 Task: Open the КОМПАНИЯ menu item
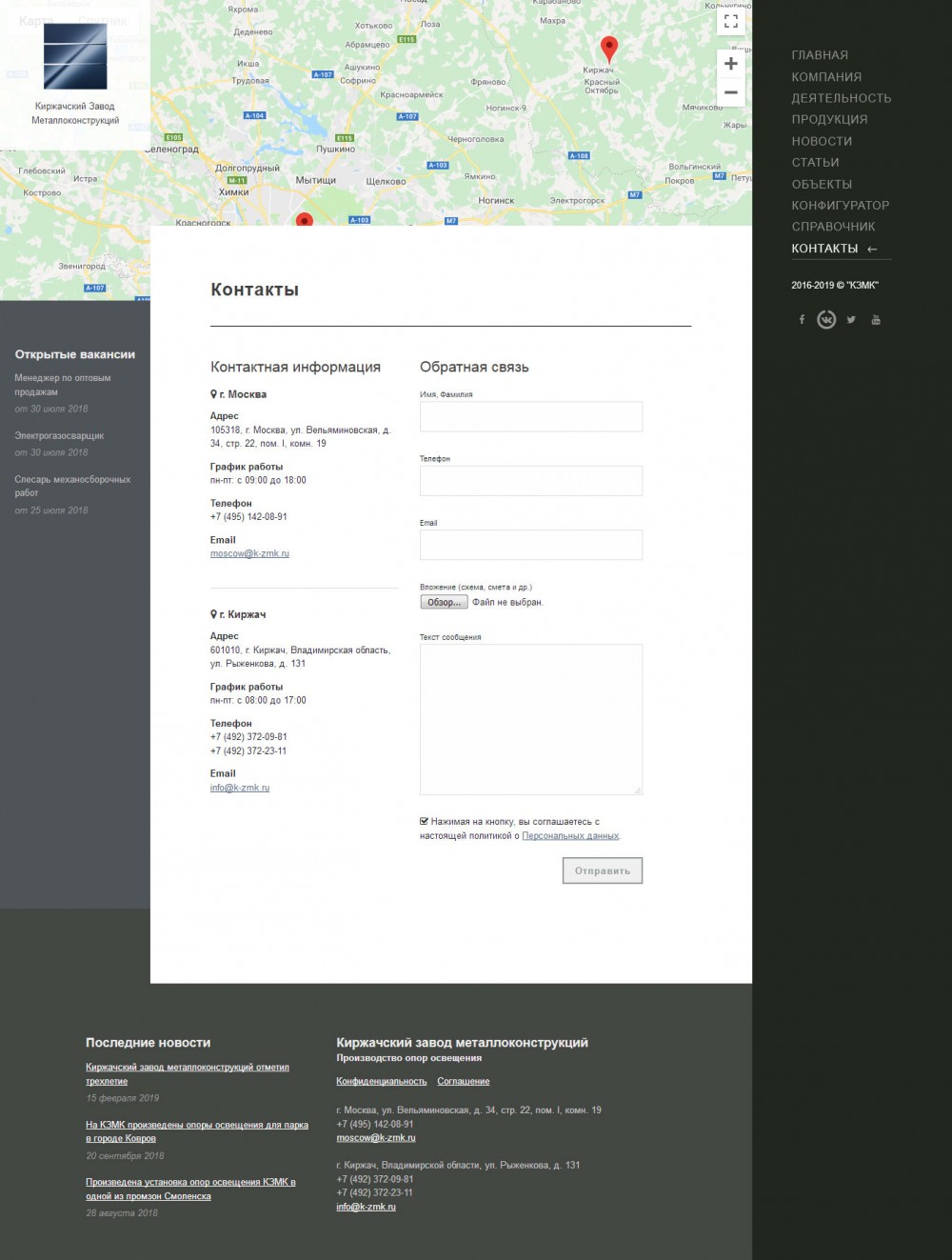(x=826, y=77)
